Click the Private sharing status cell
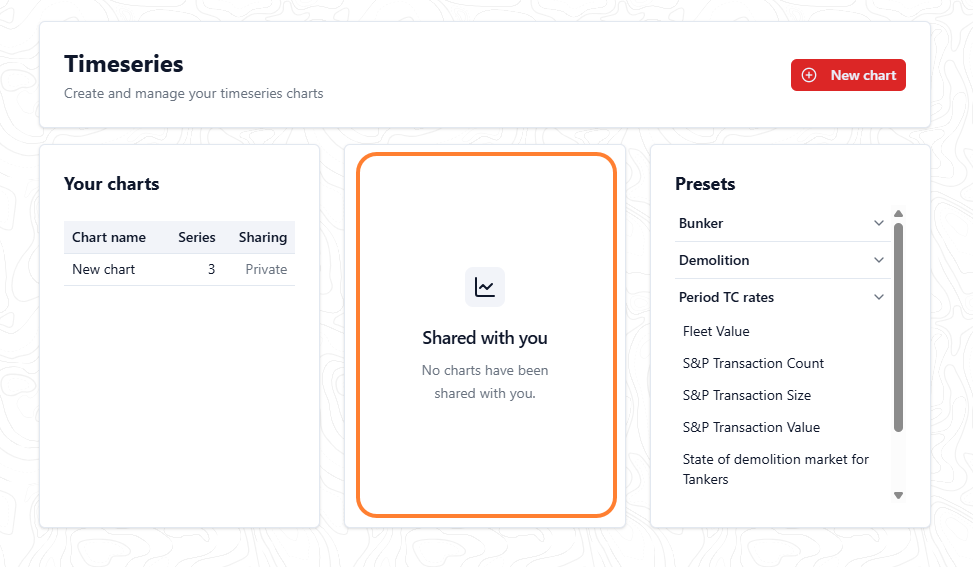This screenshot has height=567, width=973. tap(266, 269)
